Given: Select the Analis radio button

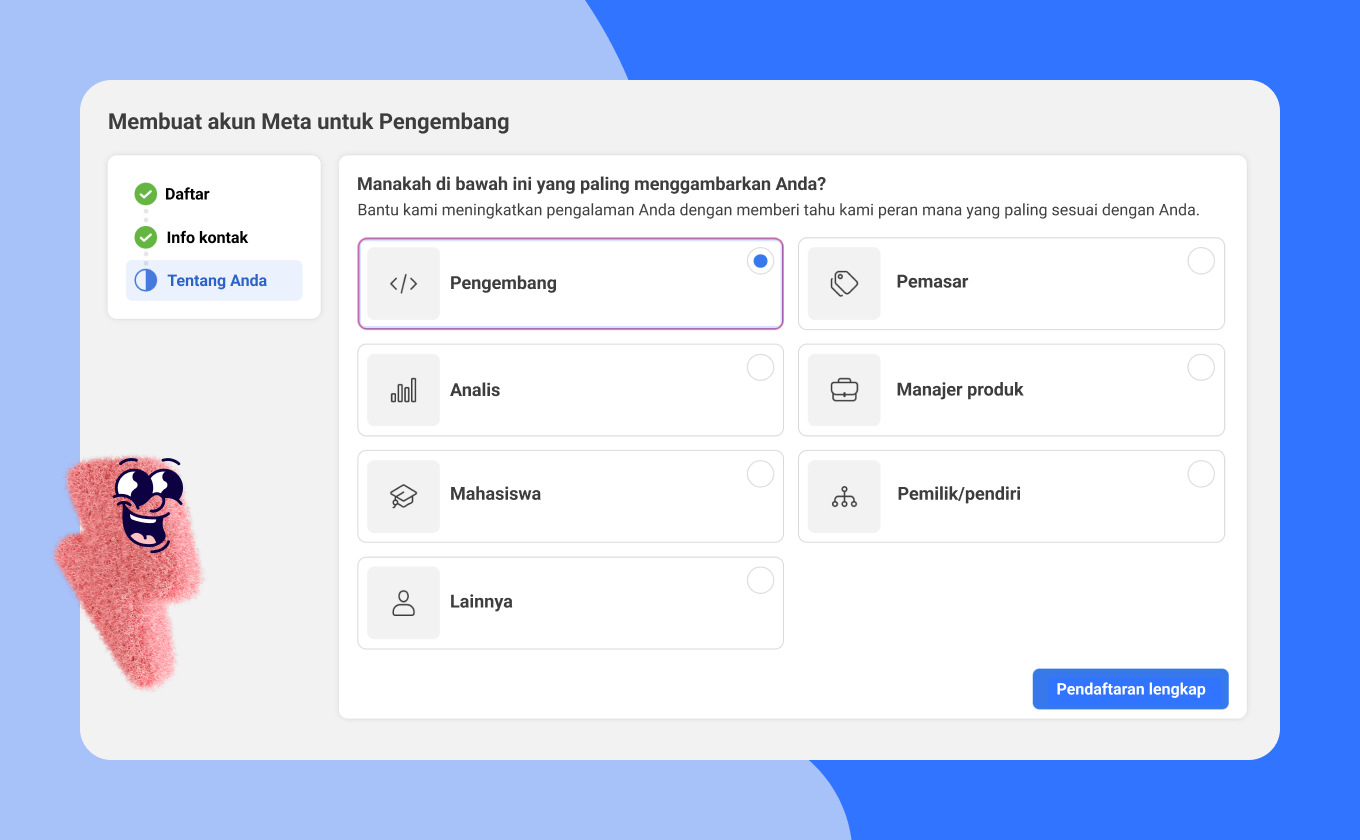Looking at the screenshot, I should [761, 367].
